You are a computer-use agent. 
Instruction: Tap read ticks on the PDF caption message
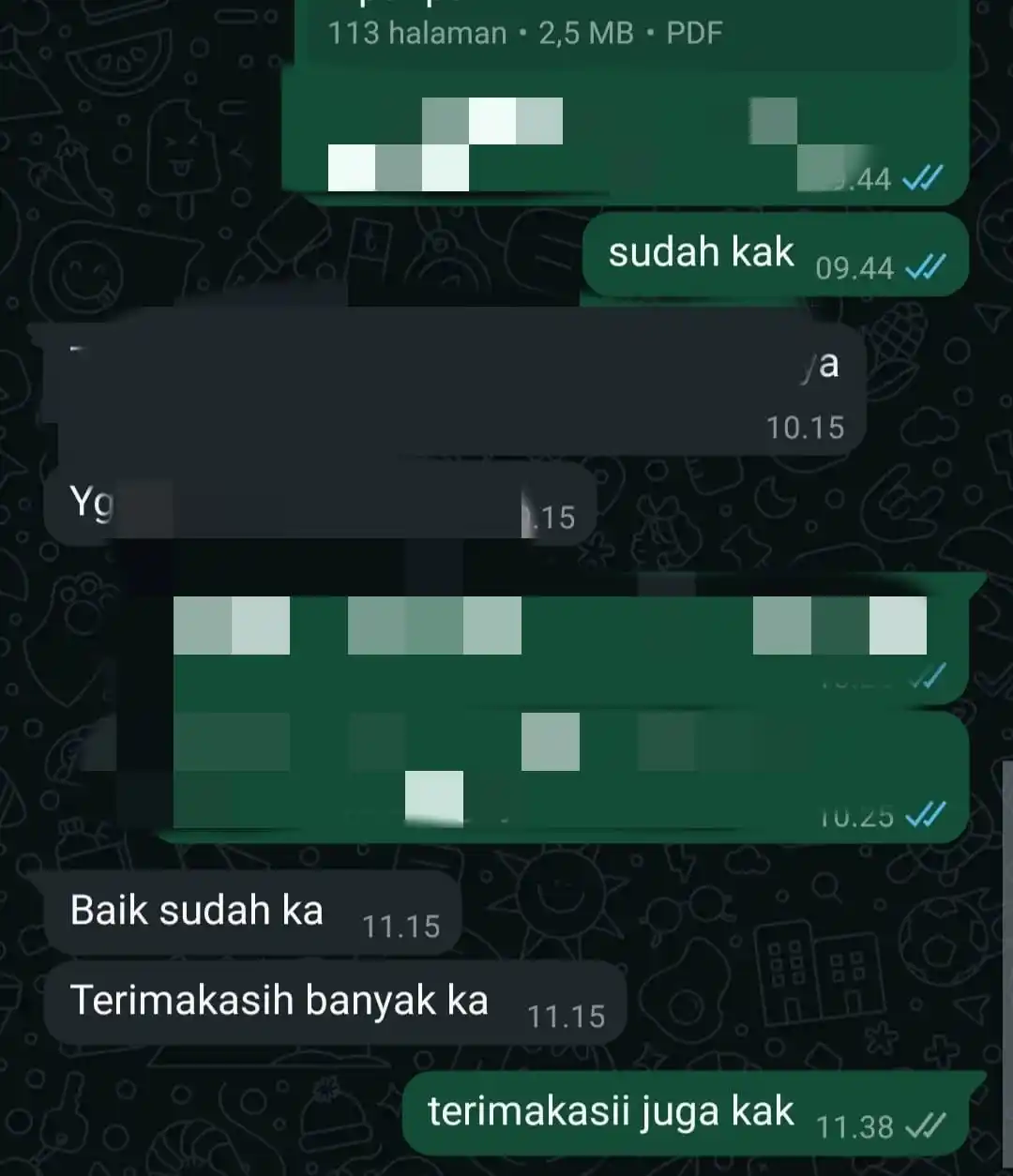[x=922, y=178]
